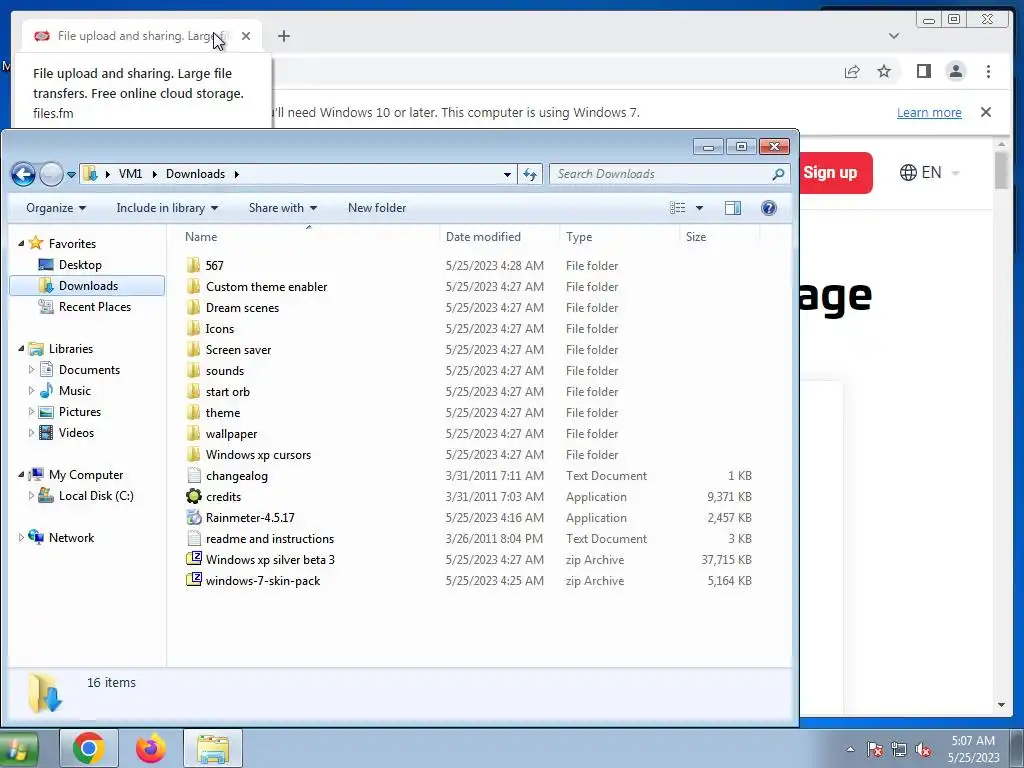Click the Explorer Back arrow button
1024x768 pixels.
pyautogui.click(x=24, y=174)
